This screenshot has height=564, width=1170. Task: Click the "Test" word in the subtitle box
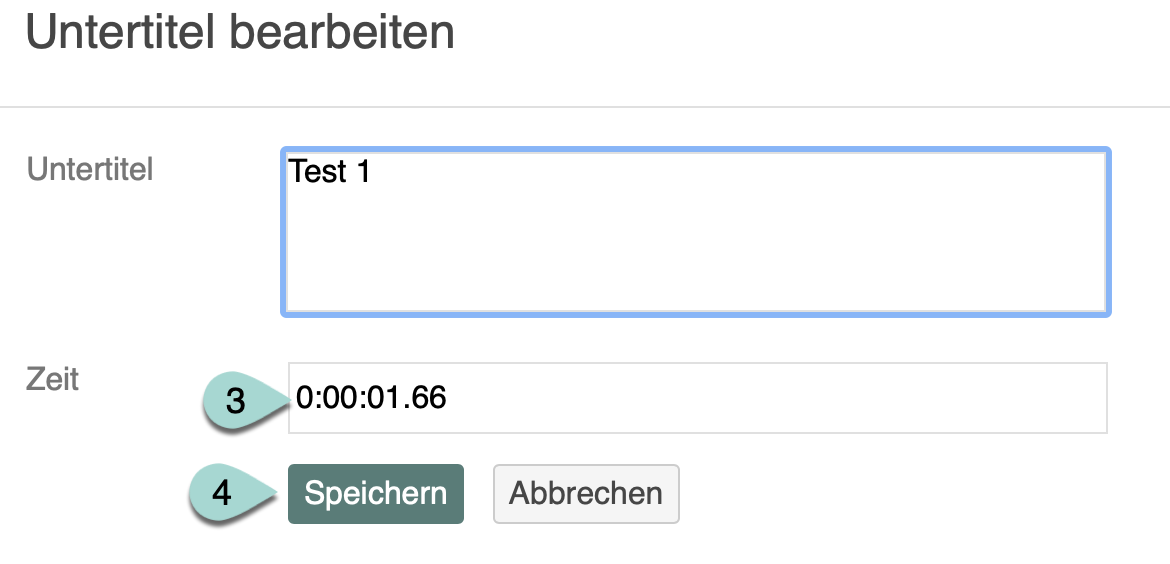[x=317, y=172]
